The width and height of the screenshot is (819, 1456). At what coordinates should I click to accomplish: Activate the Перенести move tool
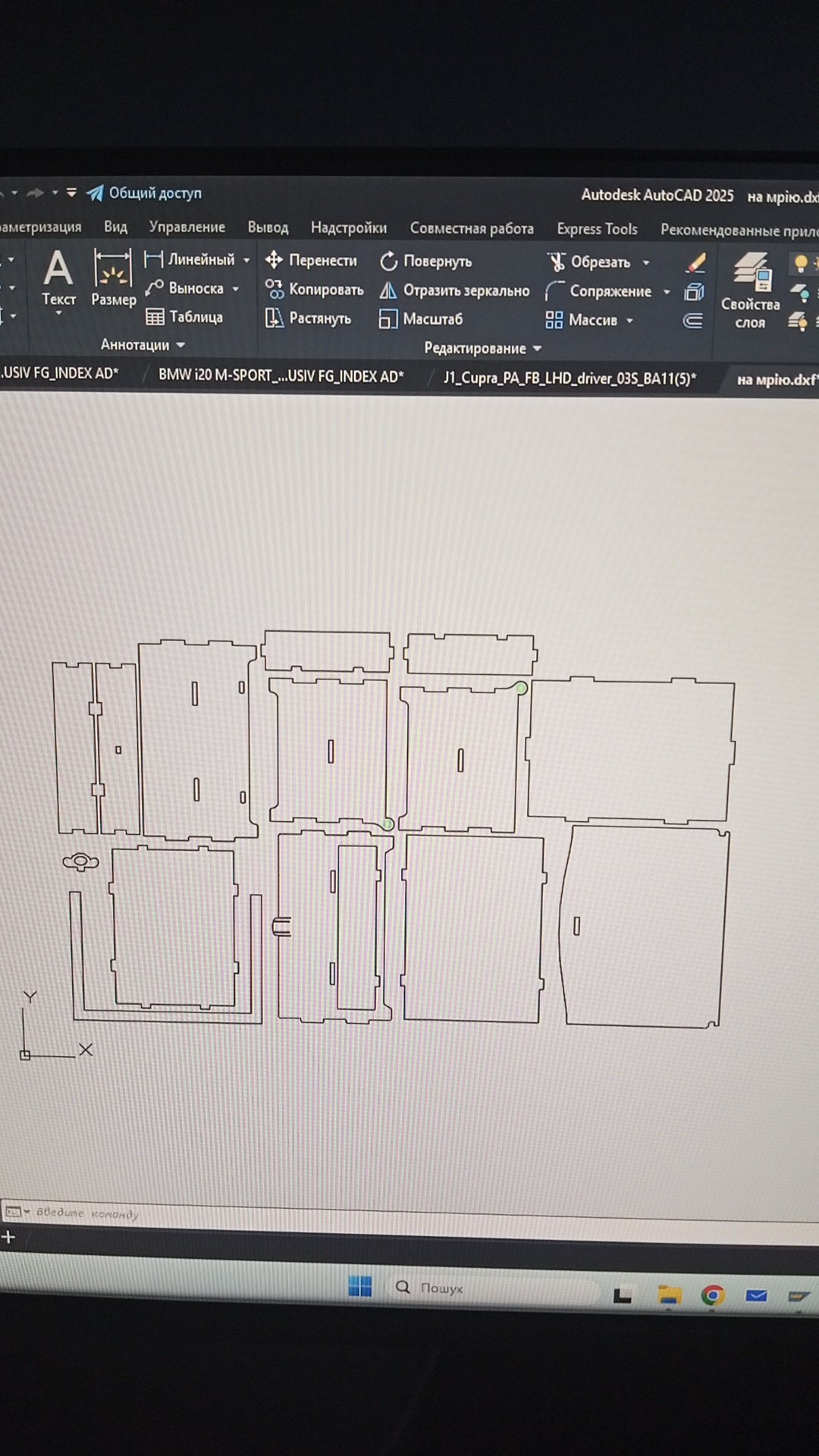pos(311,260)
